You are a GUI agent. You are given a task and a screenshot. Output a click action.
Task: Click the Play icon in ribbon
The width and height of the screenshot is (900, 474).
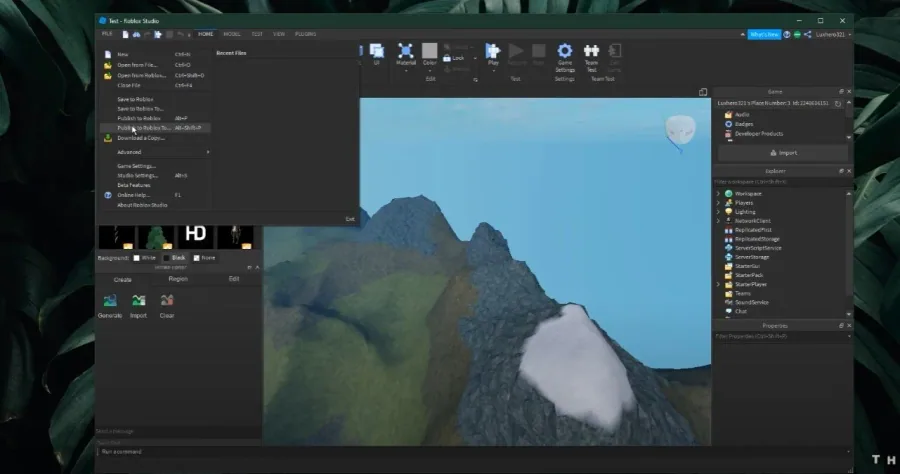click(492, 50)
